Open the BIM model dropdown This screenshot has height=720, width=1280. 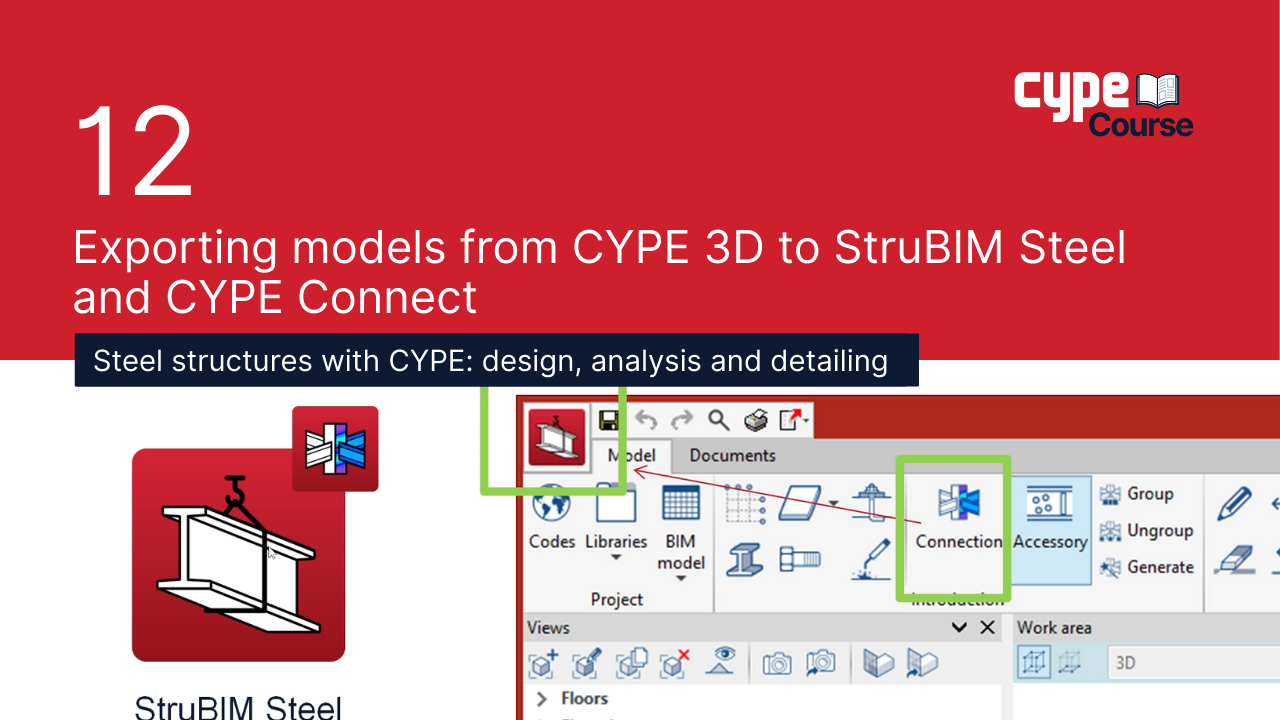[681, 532]
